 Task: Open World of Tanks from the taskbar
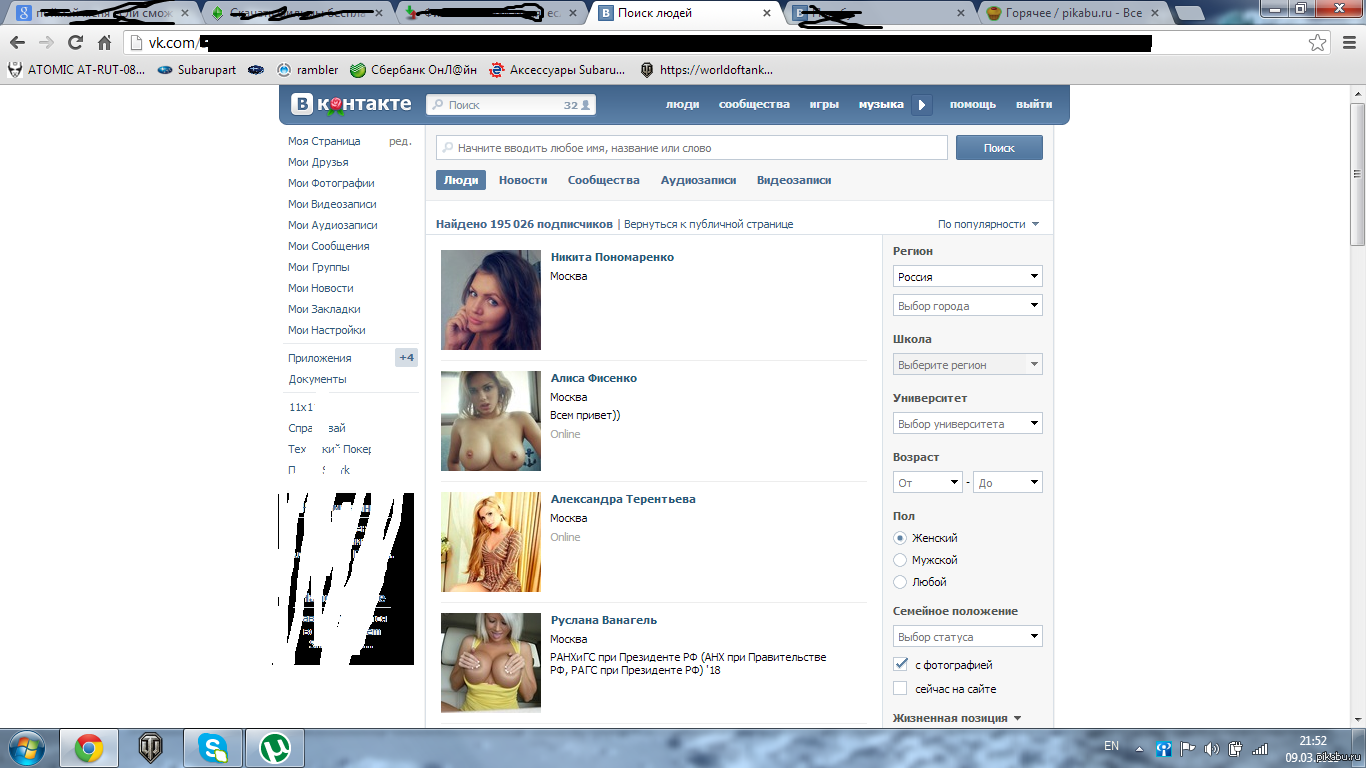(151, 748)
